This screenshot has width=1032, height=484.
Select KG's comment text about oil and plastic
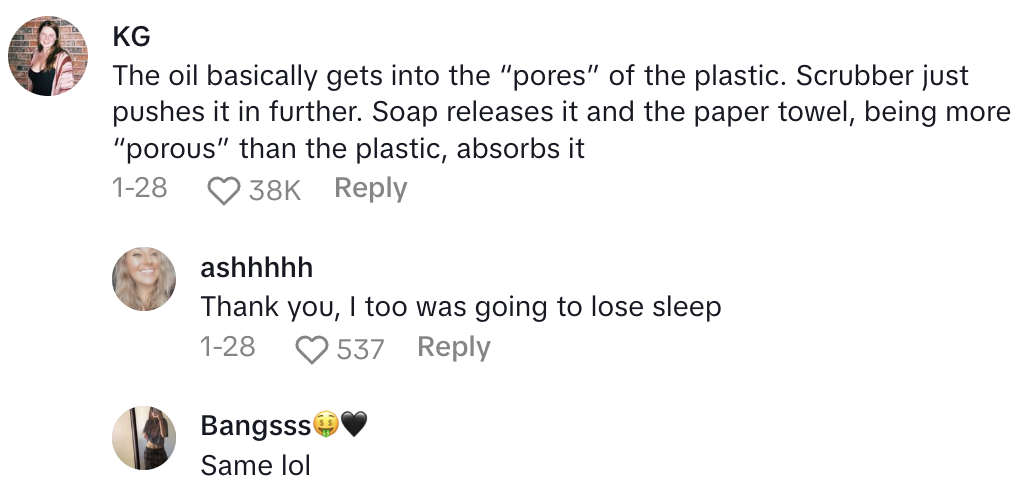[x=540, y=113]
